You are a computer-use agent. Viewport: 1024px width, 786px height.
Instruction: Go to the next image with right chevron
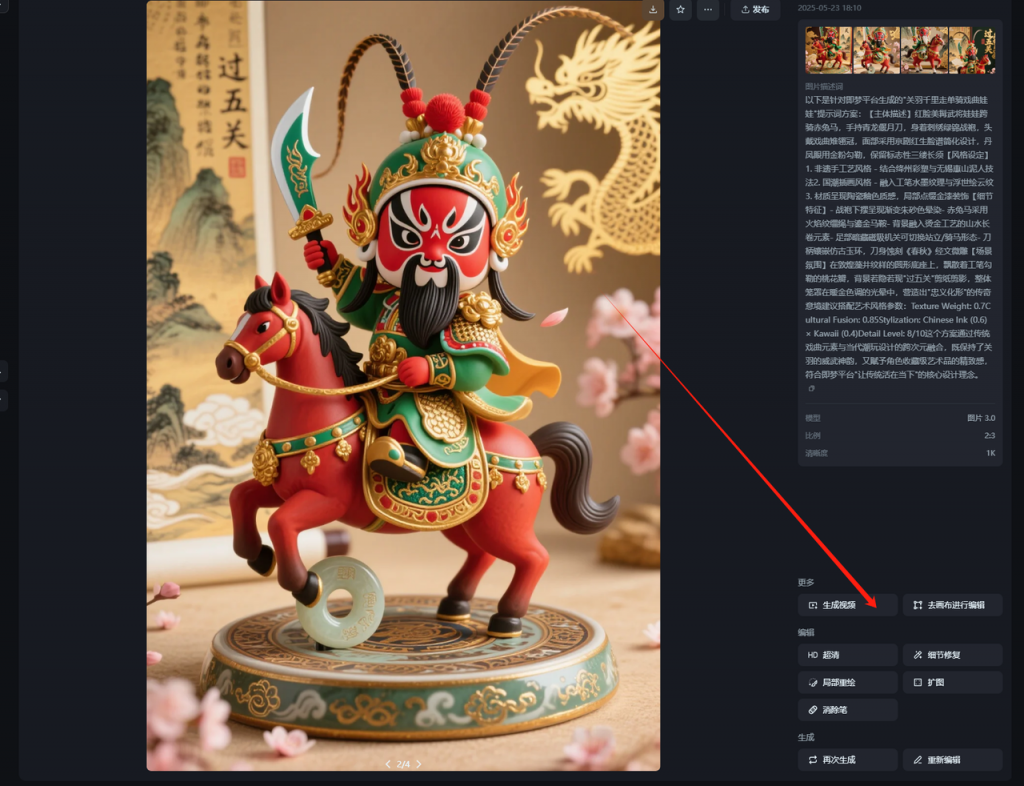[x=419, y=764]
